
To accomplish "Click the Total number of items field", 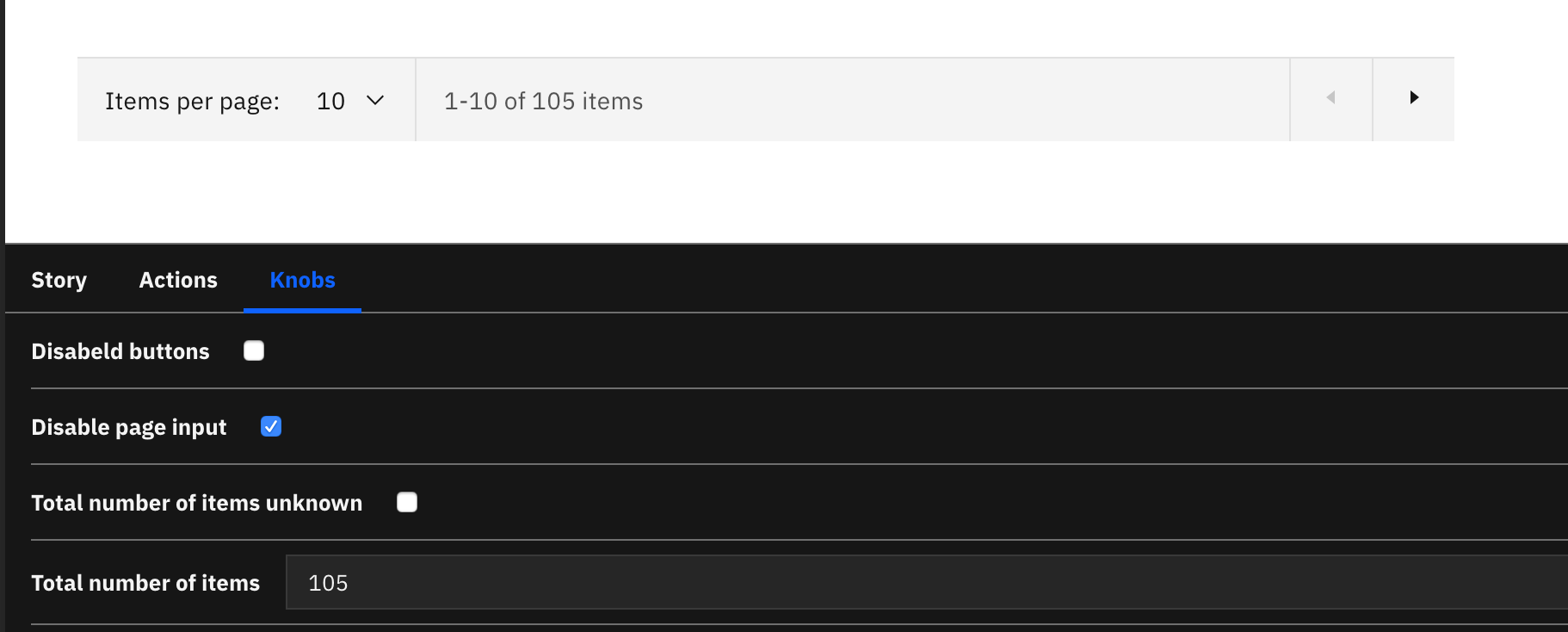I will point(602,582).
